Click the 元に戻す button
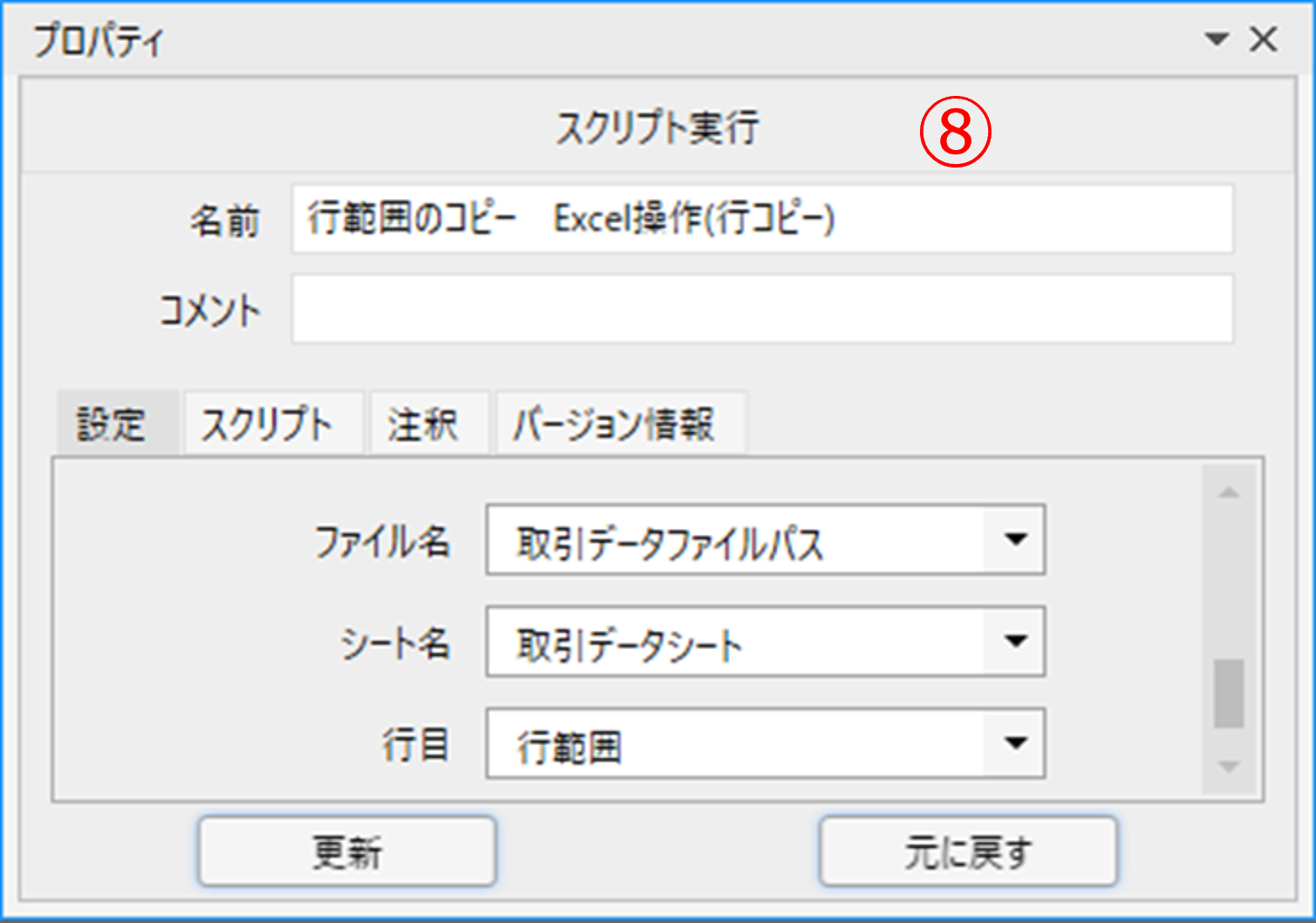1316x923 pixels. (967, 851)
